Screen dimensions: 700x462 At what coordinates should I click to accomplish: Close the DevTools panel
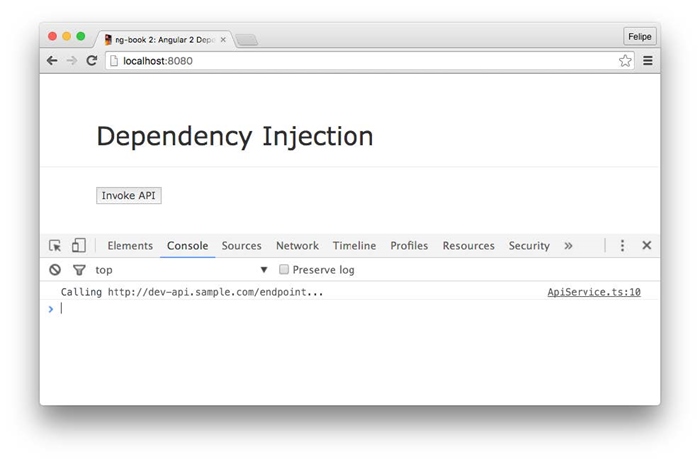click(x=646, y=246)
